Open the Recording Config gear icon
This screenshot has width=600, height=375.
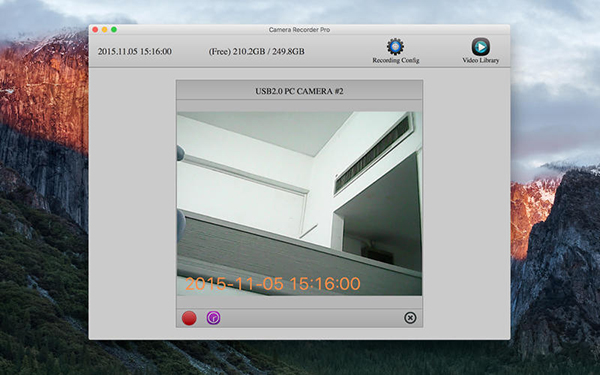pyautogui.click(x=395, y=46)
